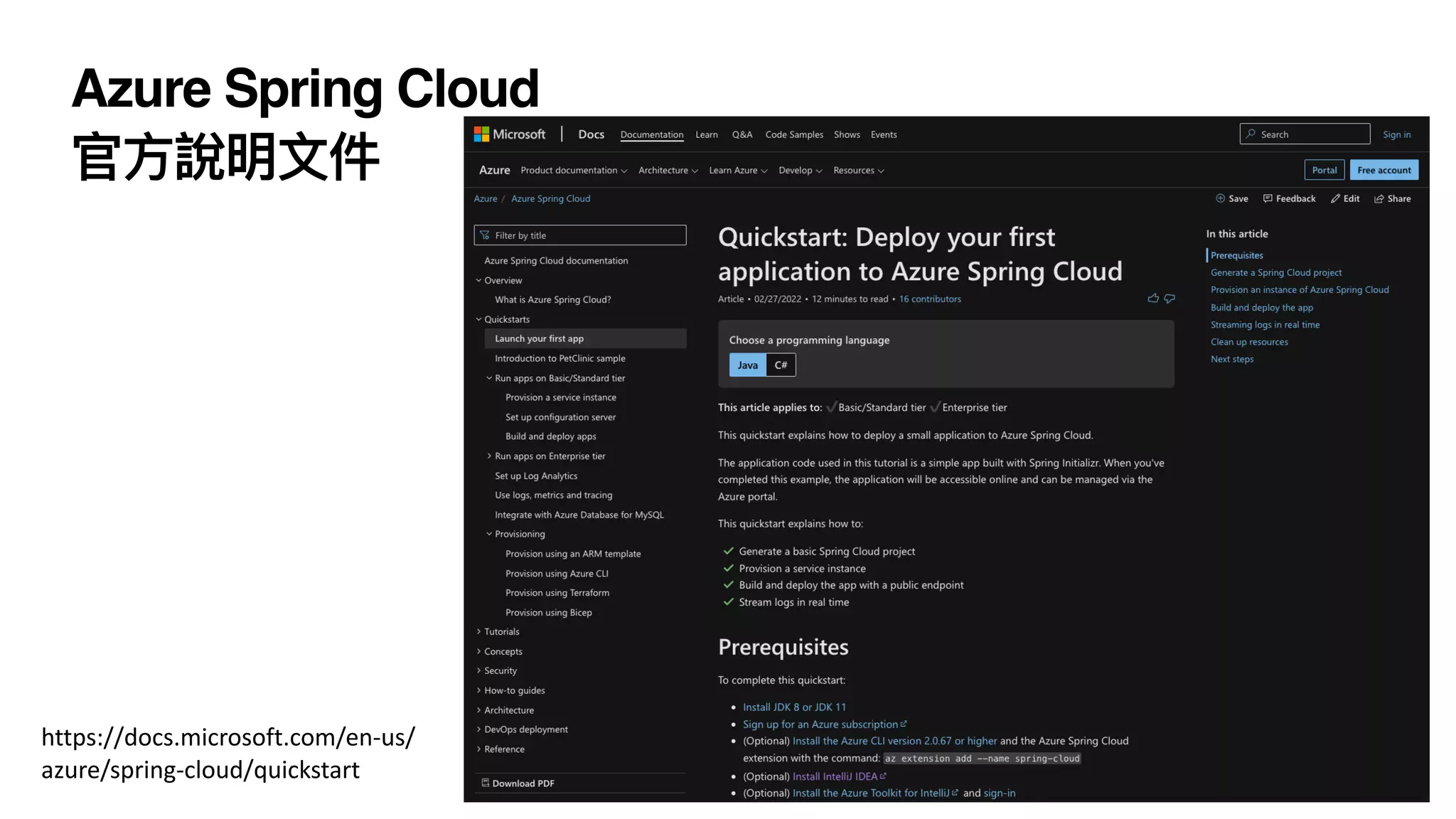Open the 16 contributors link
The height and width of the screenshot is (819, 1456).
930,299
